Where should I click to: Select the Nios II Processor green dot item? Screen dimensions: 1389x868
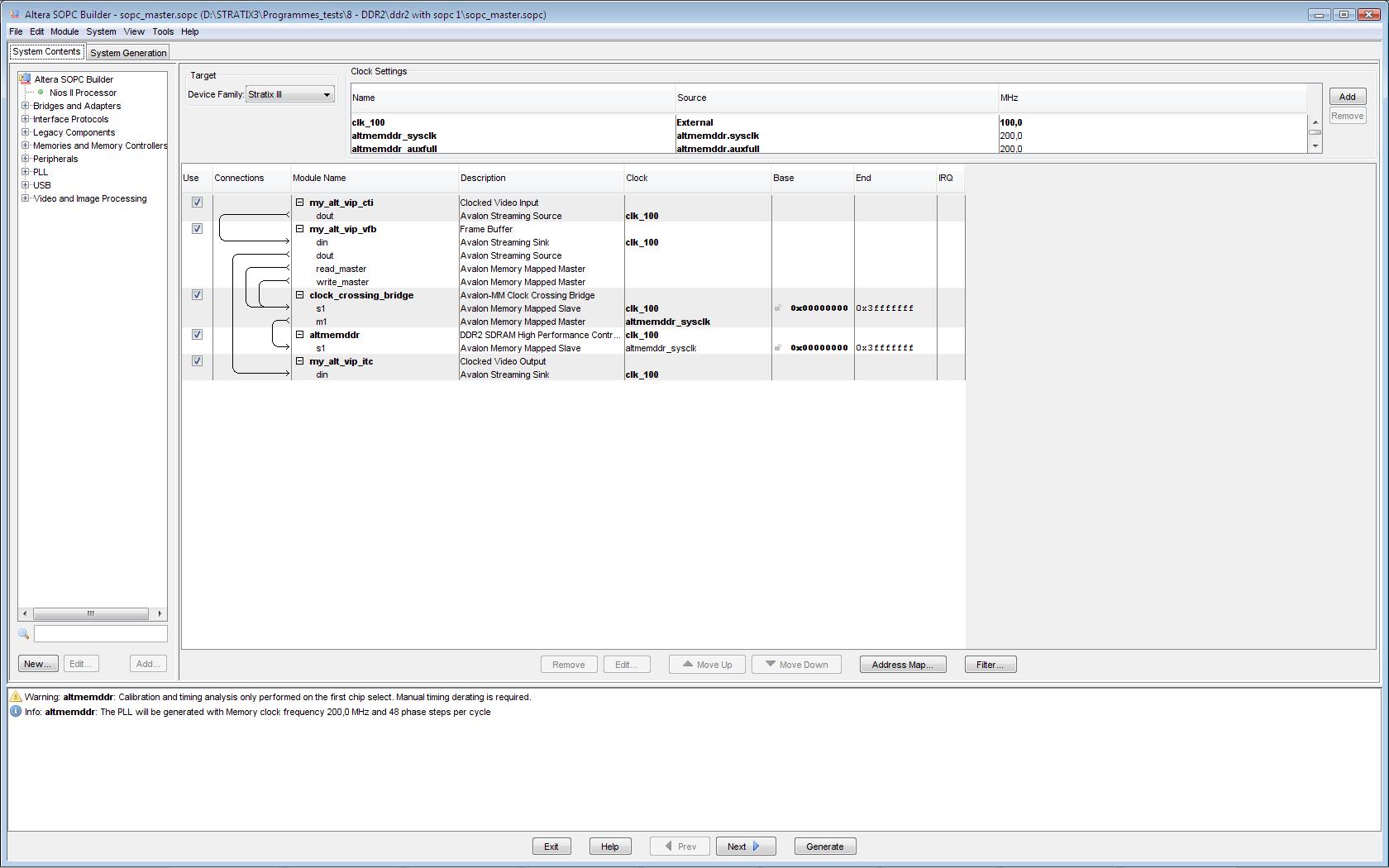pyautogui.click(x=41, y=93)
